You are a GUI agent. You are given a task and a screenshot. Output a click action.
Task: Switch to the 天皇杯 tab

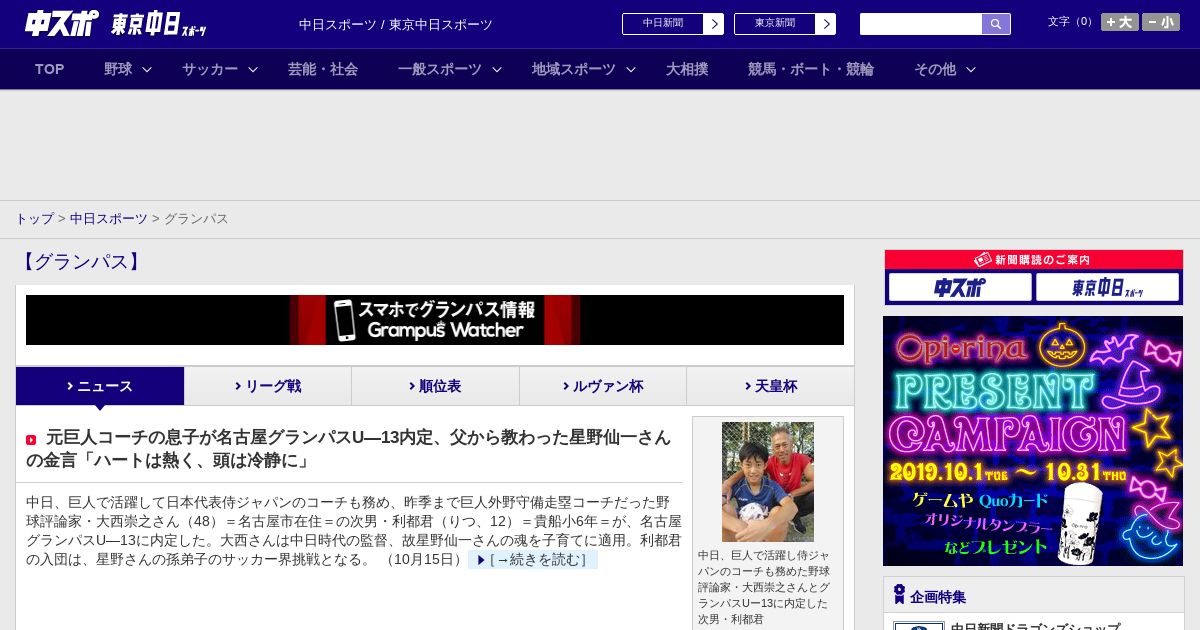pos(770,386)
